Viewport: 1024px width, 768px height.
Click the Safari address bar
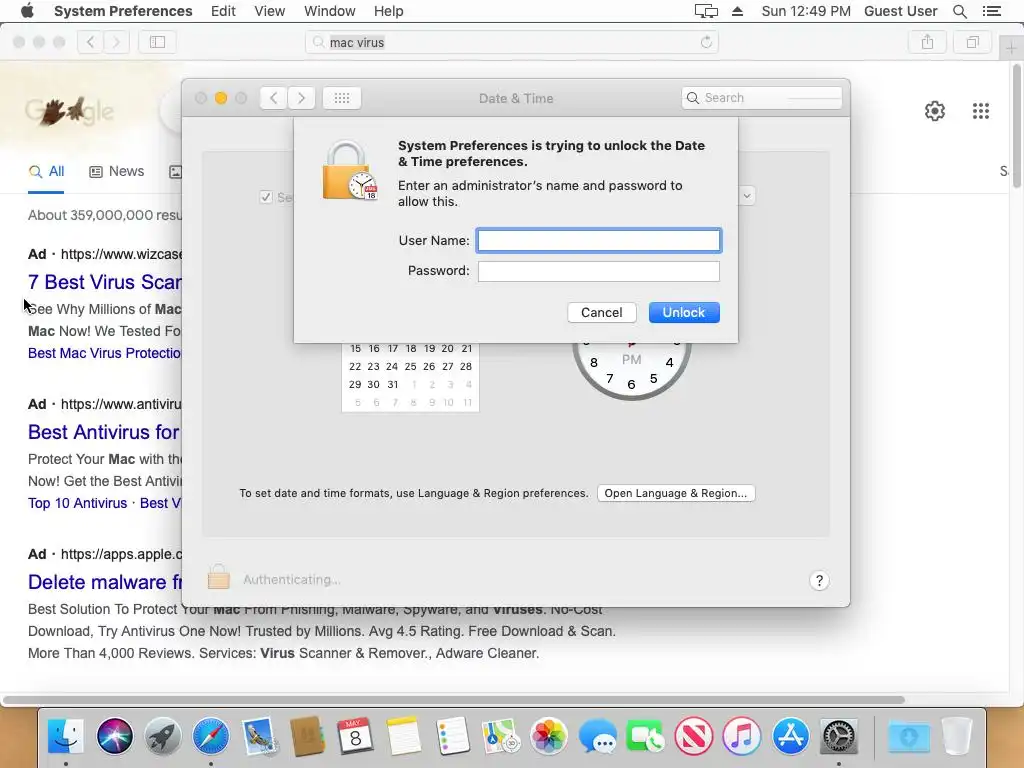click(x=511, y=42)
